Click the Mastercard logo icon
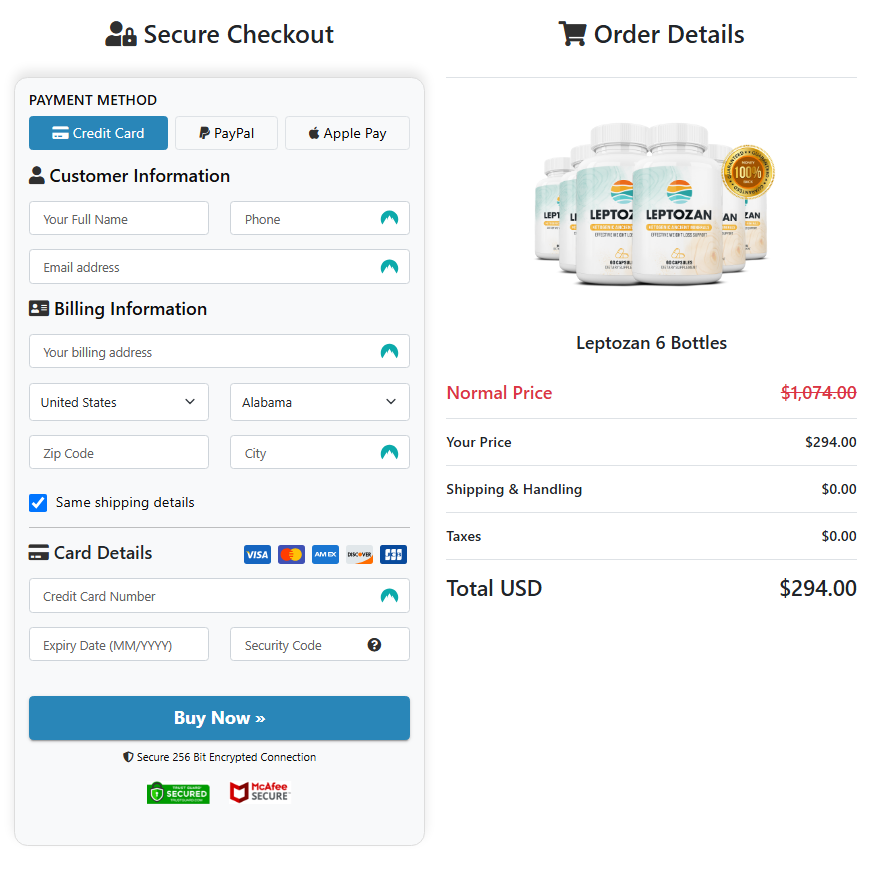Screen dimensions: 887x890 [x=291, y=554]
